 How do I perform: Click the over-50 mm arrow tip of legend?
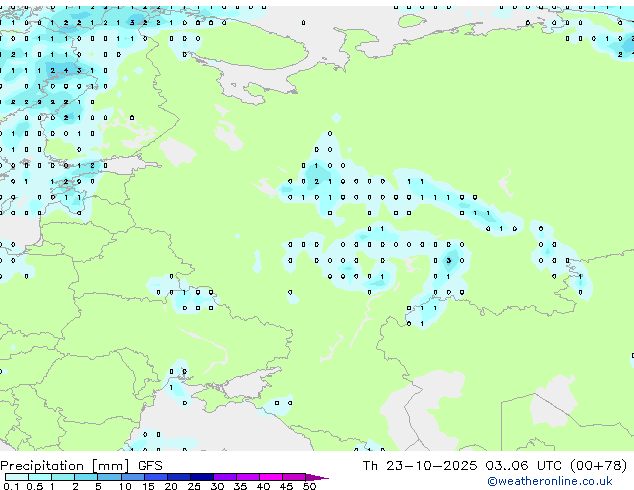point(317,478)
